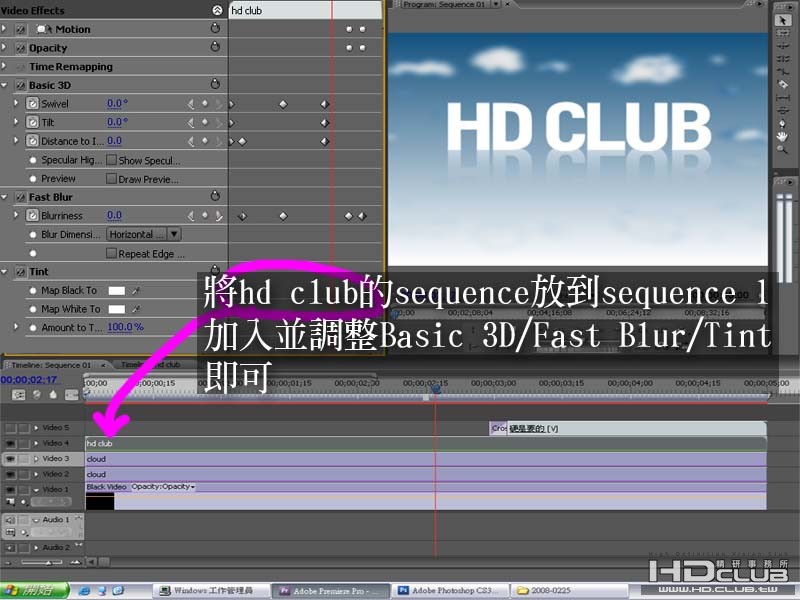Switch to Adobe Photoshop CS3 taskbar button
Image resolution: width=800 pixels, height=600 pixels.
[451, 591]
